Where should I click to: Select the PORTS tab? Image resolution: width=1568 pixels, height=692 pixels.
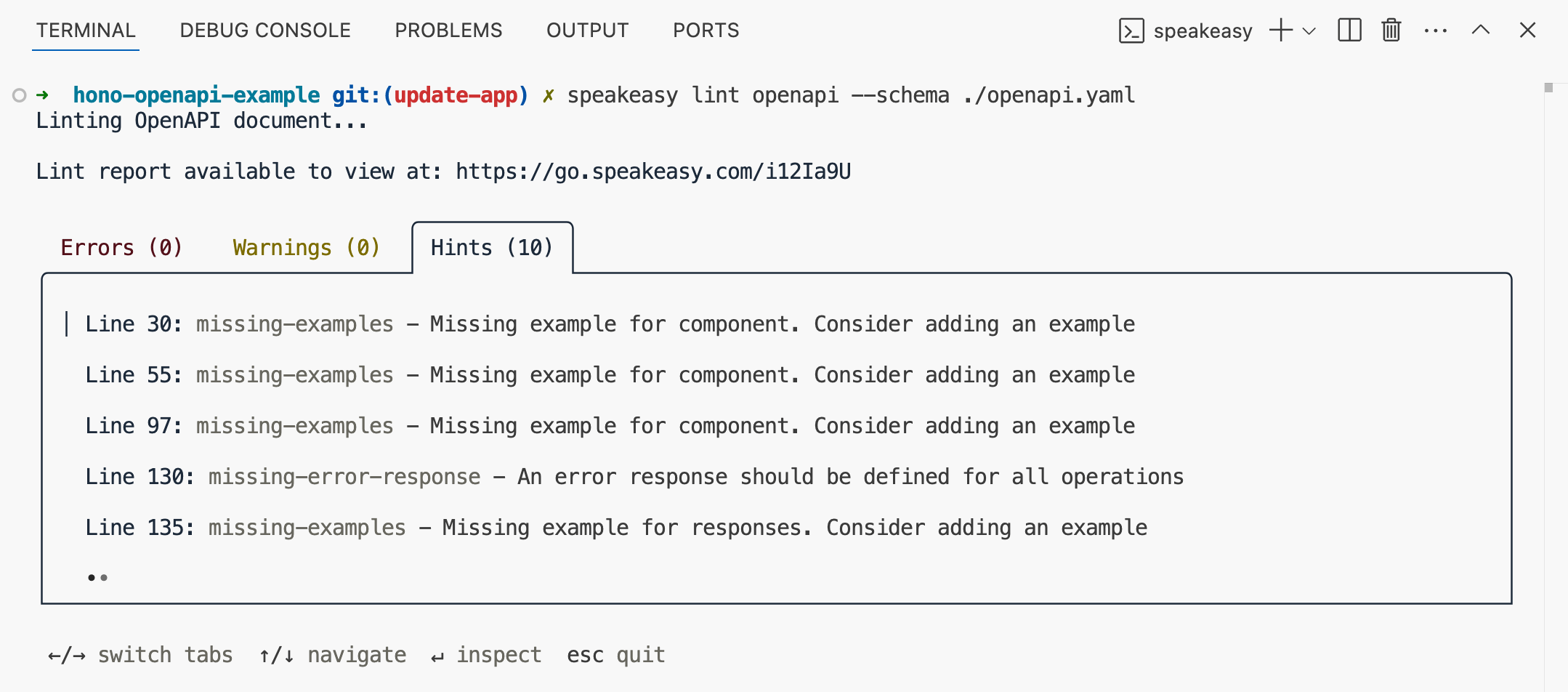(706, 31)
